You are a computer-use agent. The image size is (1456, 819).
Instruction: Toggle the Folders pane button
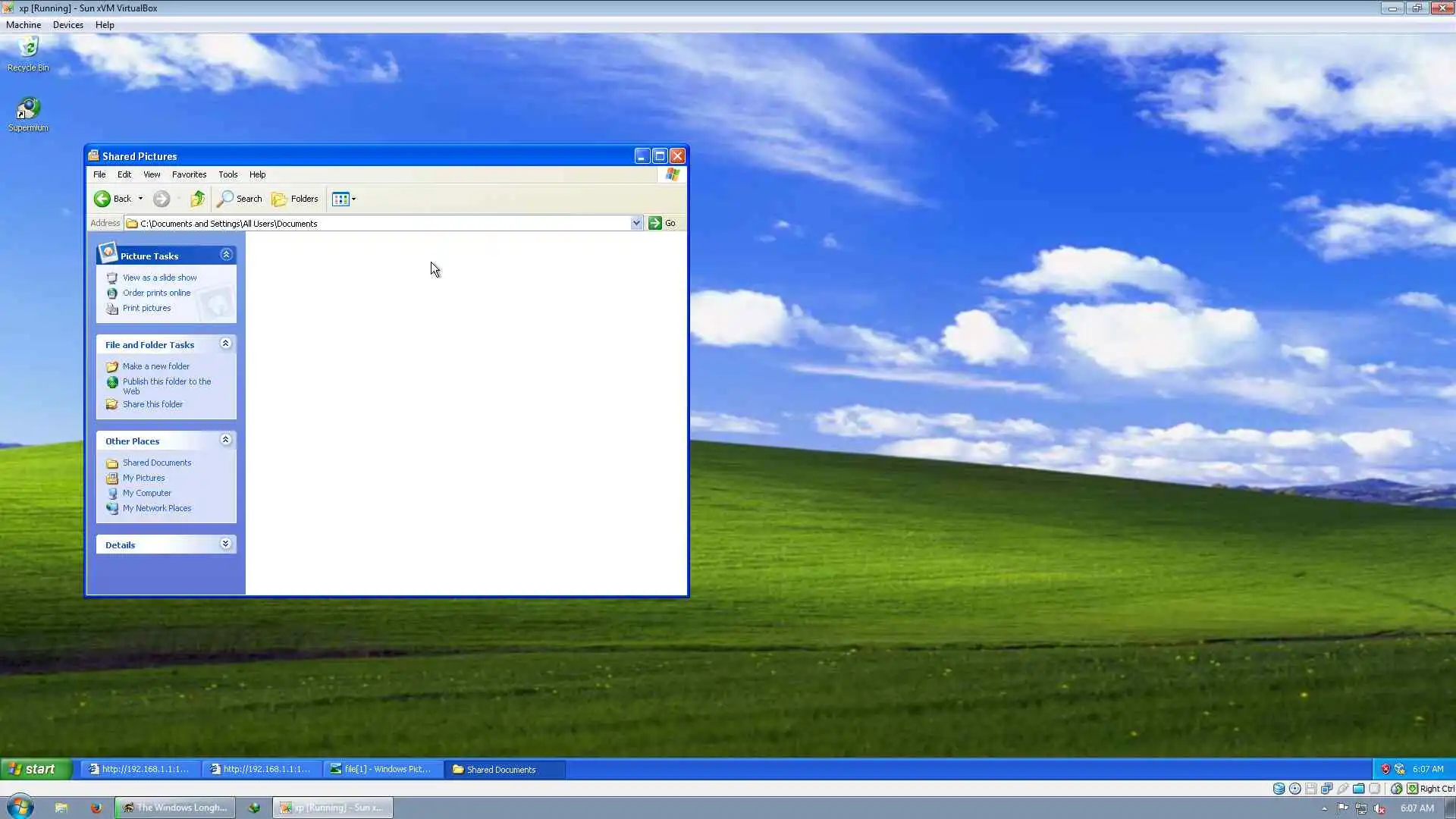tap(295, 199)
